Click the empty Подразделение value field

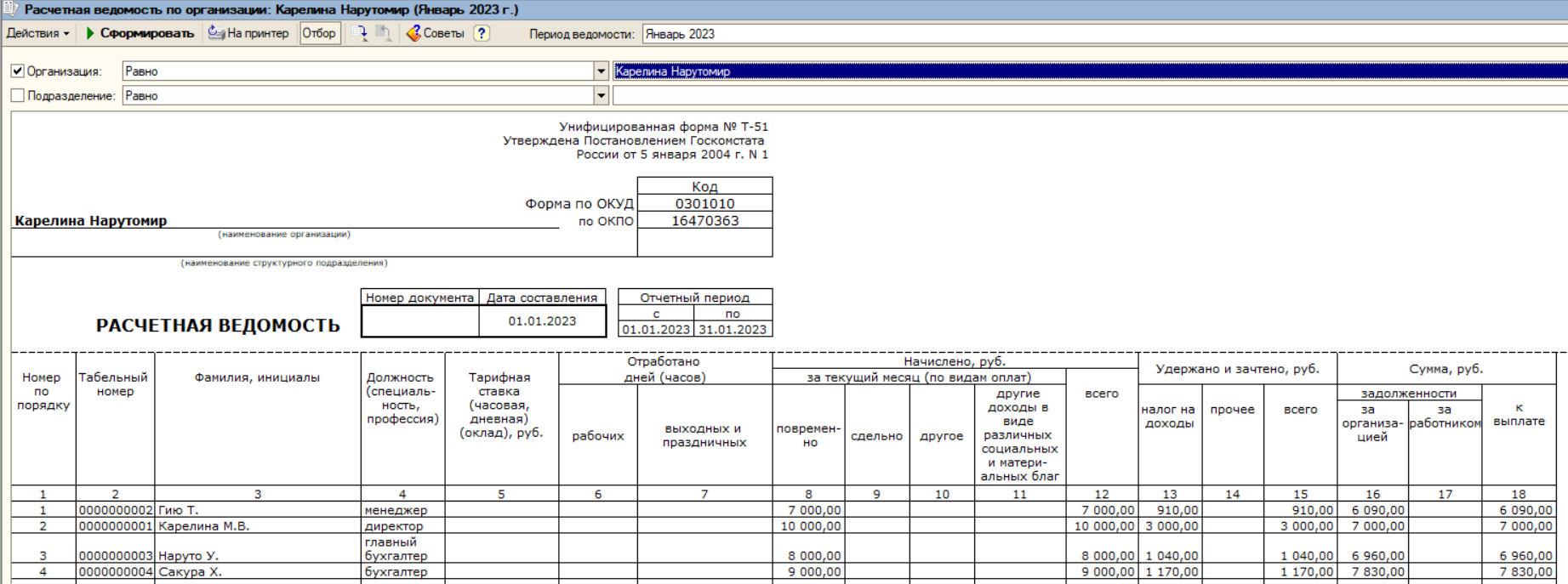1090,96
